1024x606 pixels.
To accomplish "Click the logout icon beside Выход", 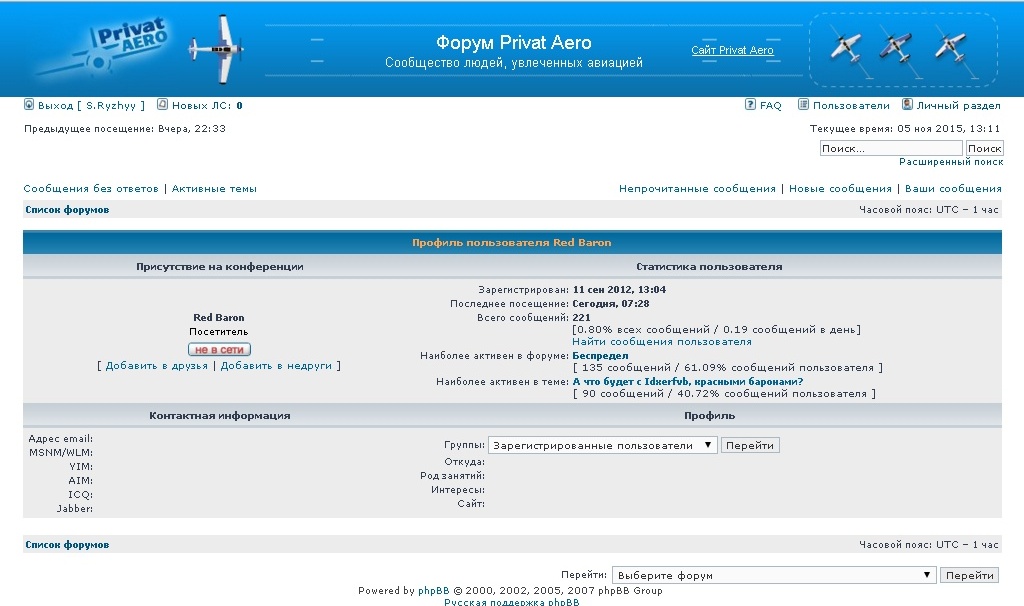I will [29, 104].
